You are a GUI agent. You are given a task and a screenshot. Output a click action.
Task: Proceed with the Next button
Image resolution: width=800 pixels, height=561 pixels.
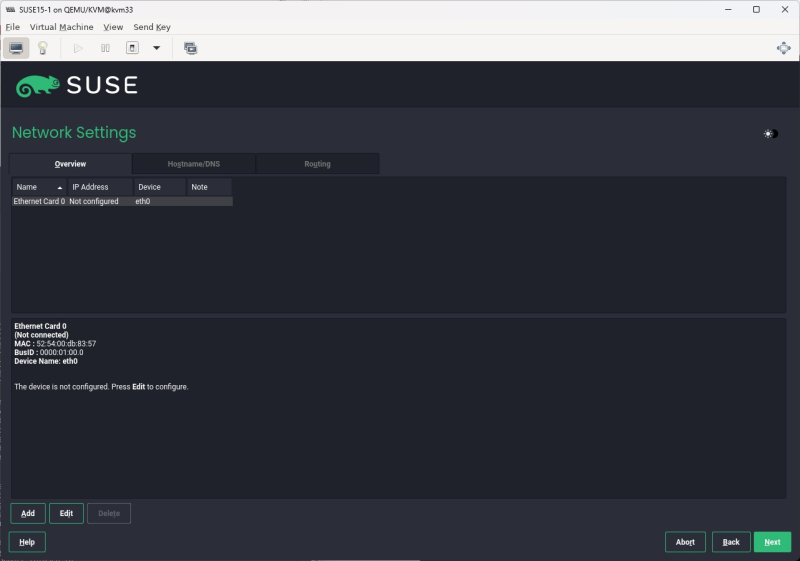click(x=772, y=542)
